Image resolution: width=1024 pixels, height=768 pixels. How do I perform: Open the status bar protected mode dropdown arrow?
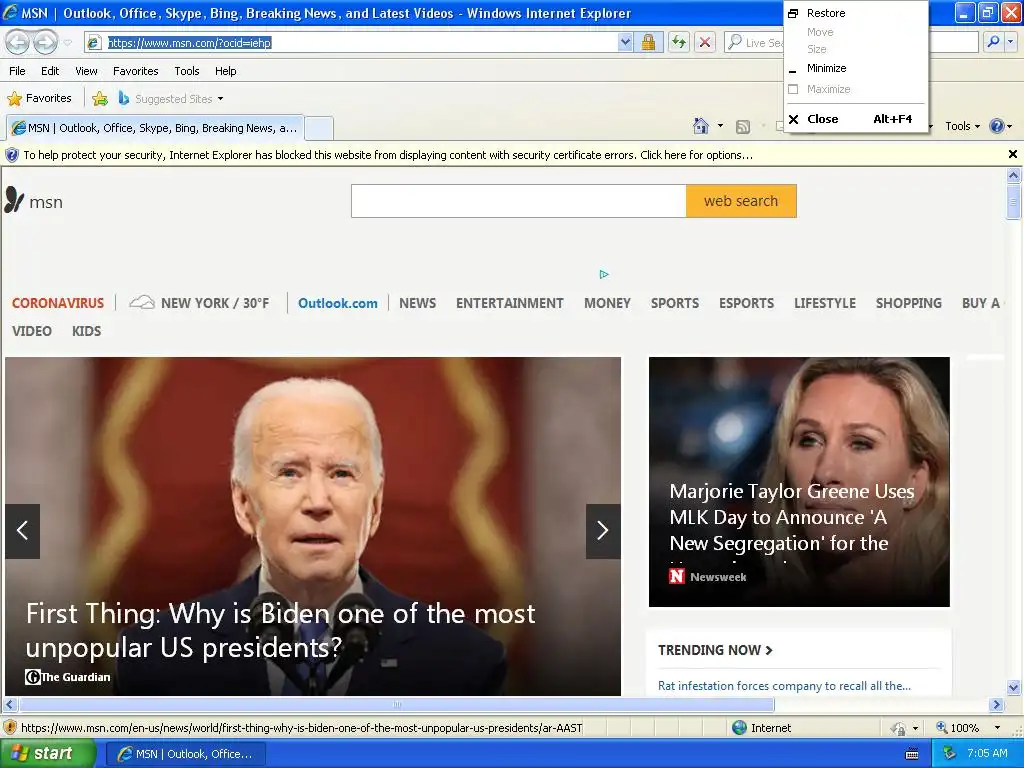pos(915,728)
